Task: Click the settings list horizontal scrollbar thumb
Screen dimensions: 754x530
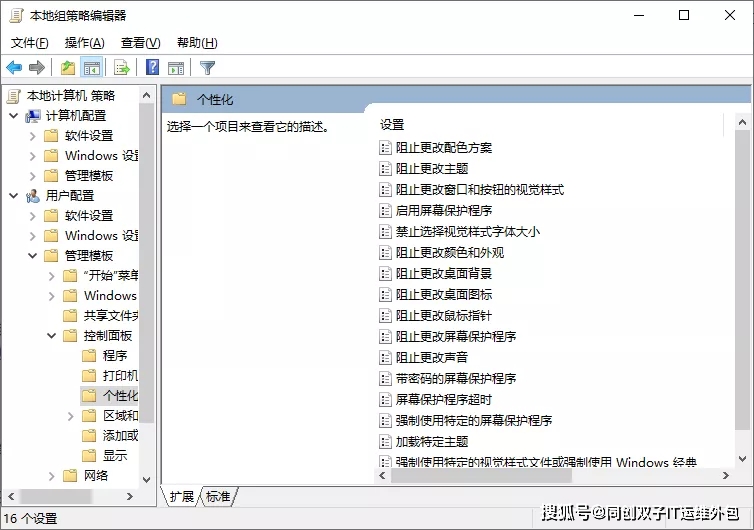Action: [x=481, y=476]
